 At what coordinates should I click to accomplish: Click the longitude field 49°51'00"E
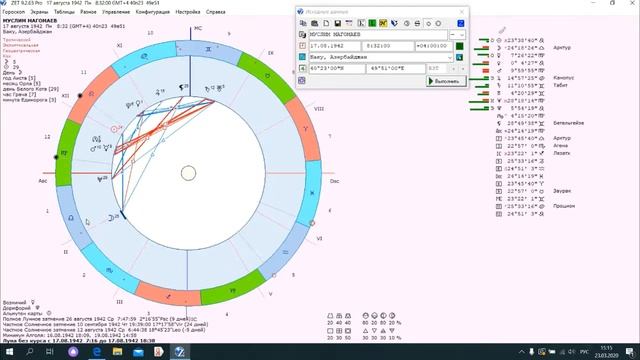point(396,69)
